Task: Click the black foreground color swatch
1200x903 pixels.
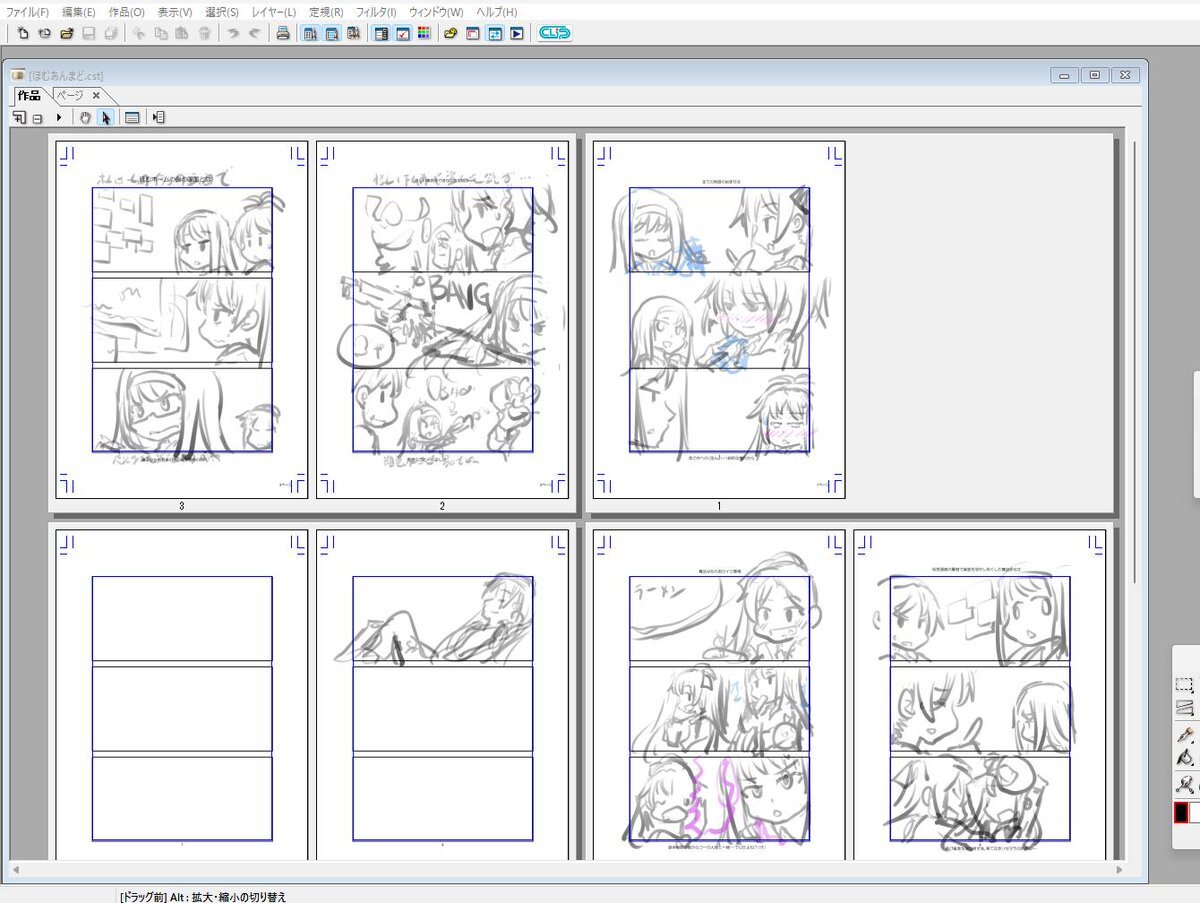Action: (x=1181, y=812)
